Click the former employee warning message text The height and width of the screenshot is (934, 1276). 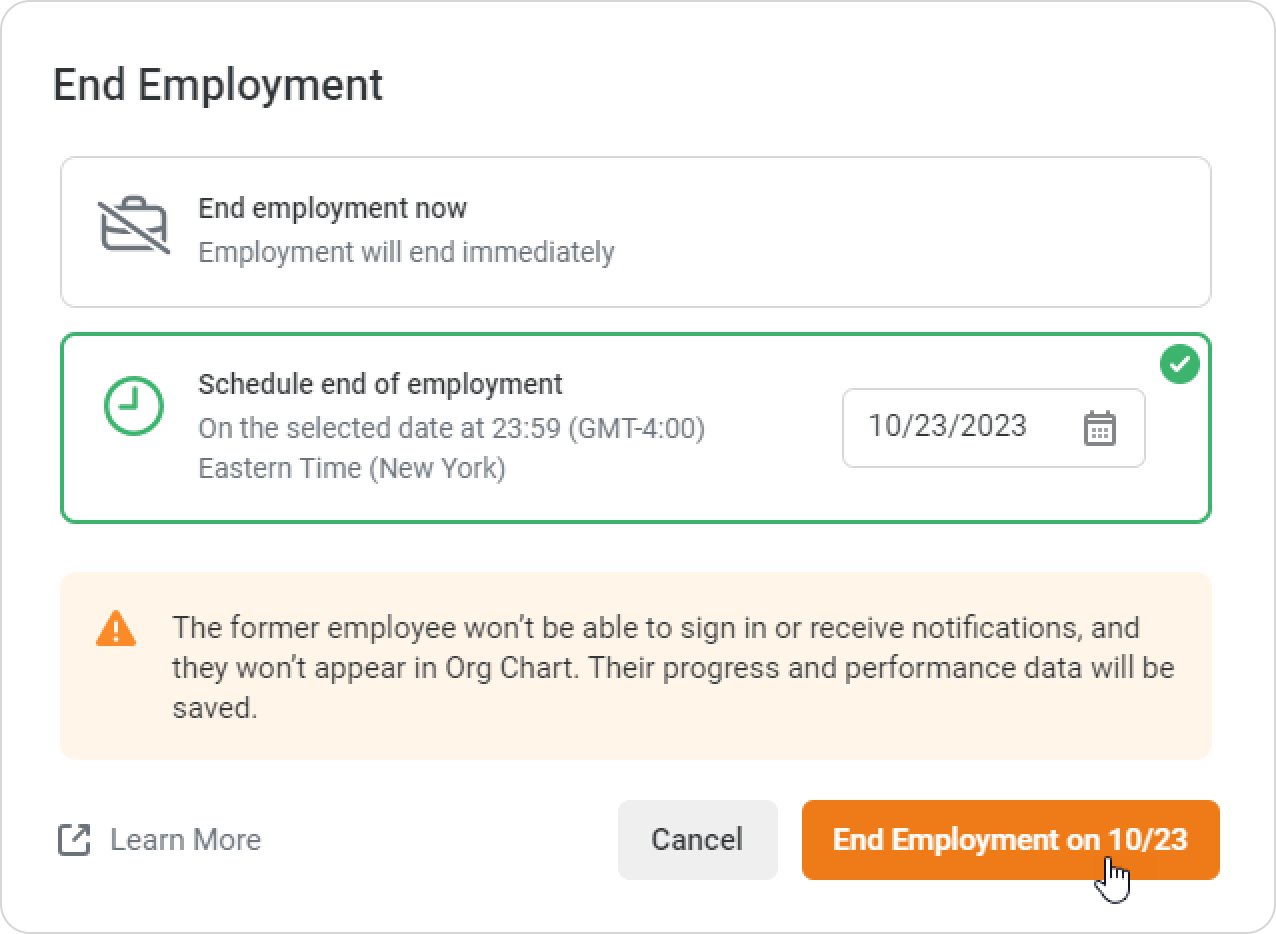pyautogui.click(x=655, y=648)
